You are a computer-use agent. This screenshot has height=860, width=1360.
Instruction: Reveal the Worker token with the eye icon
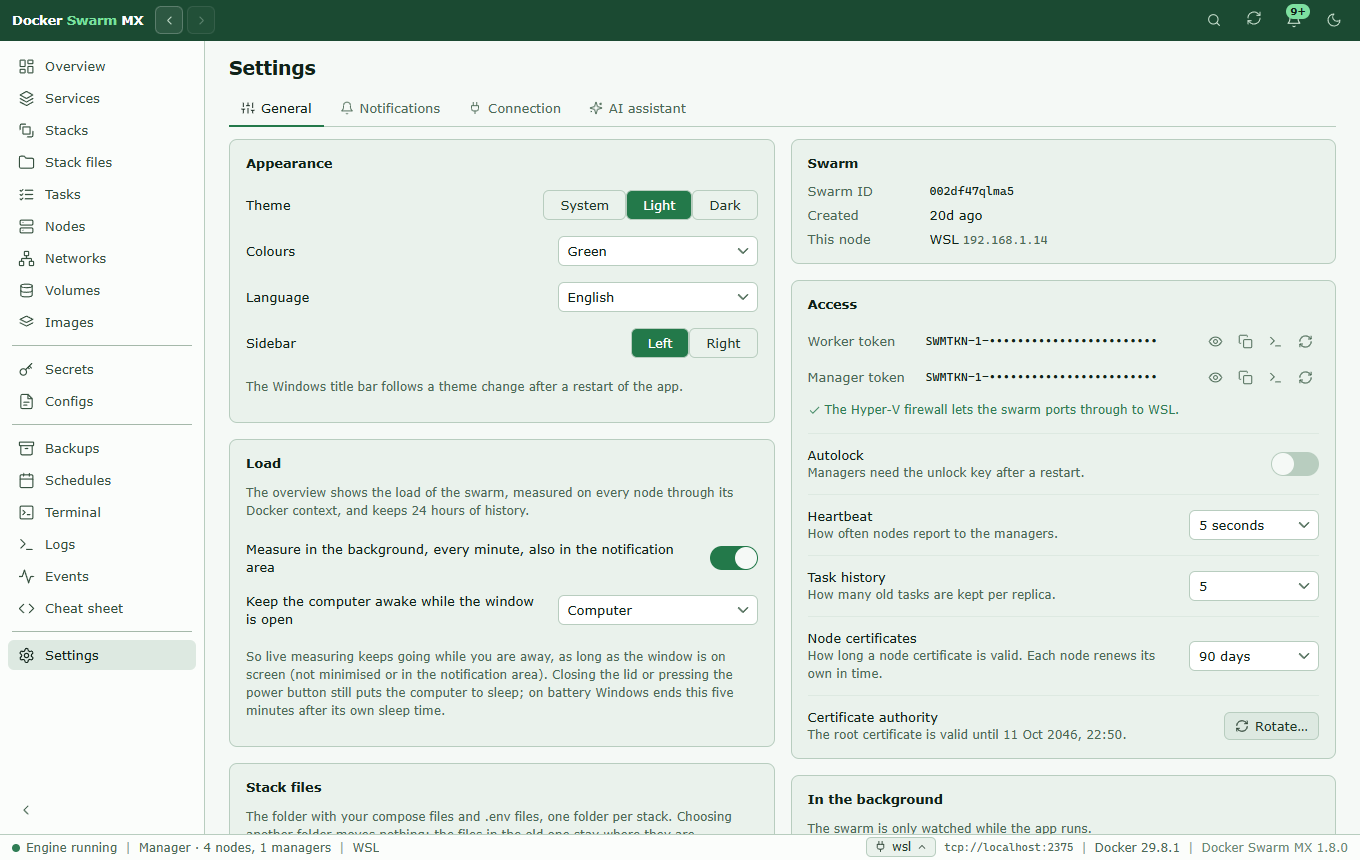tap(1215, 342)
